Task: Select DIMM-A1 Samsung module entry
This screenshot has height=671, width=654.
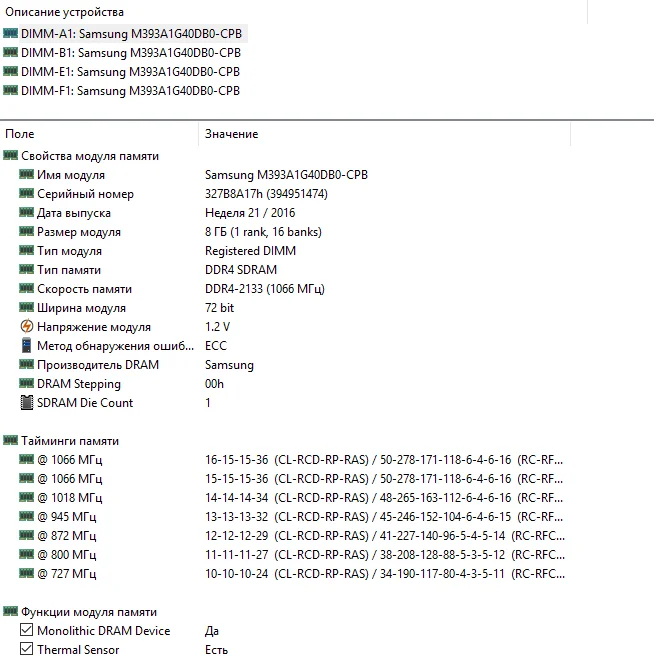Action: [131, 33]
